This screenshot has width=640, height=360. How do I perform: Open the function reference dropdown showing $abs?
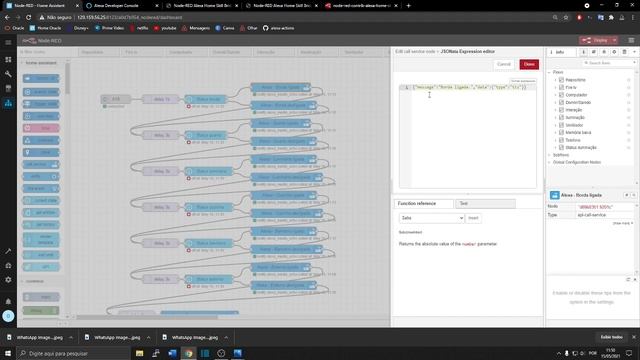431,218
